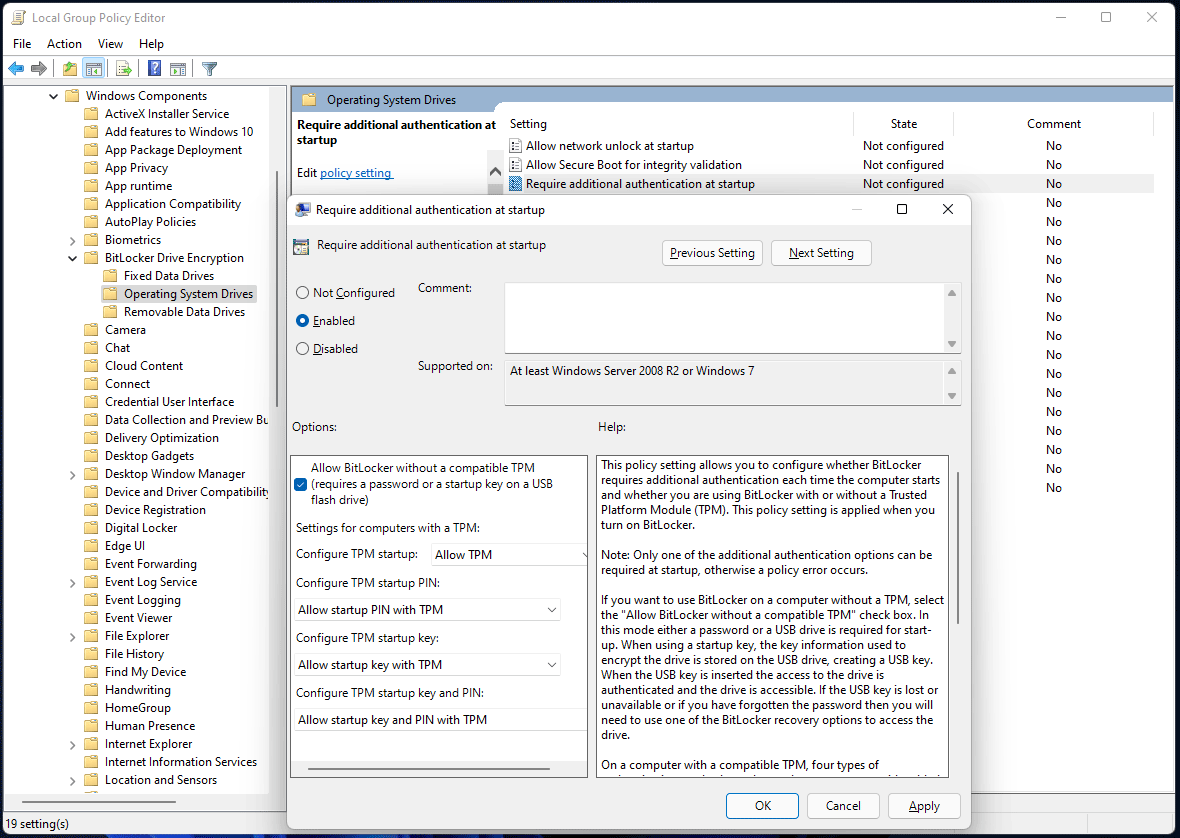Open the View menu
The width and height of the screenshot is (1180, 838).
110,44
